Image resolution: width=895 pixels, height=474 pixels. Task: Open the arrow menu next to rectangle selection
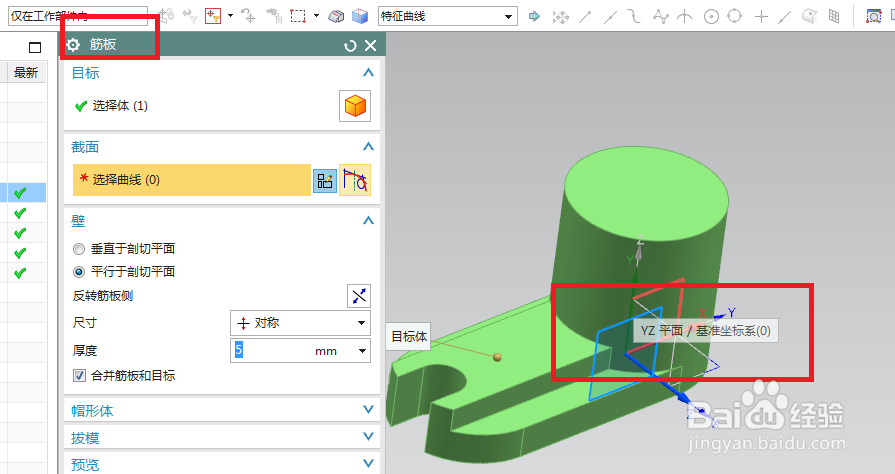[x=316, y=16]
